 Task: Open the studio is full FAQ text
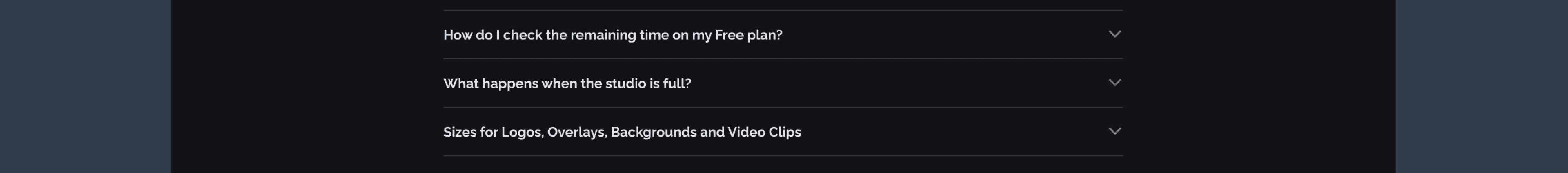click(567, 84)
